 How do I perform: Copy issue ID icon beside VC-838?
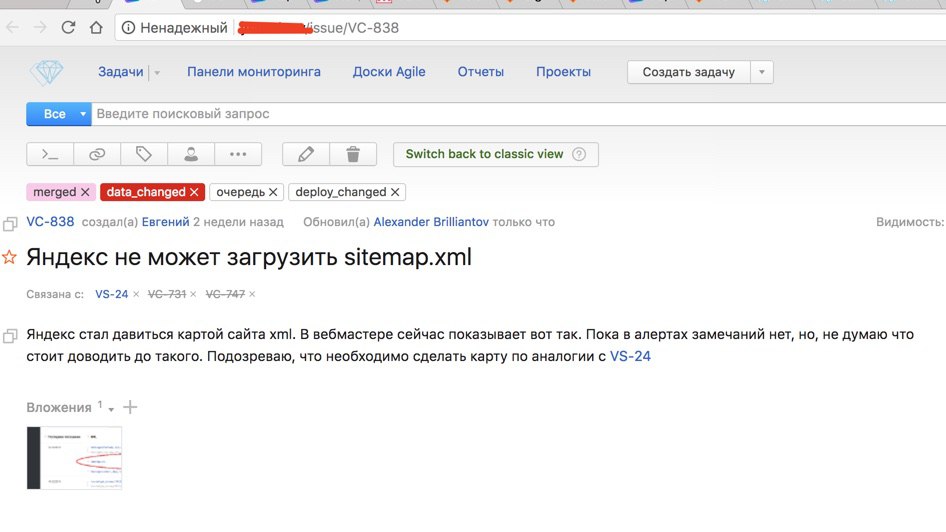[10, 224]
